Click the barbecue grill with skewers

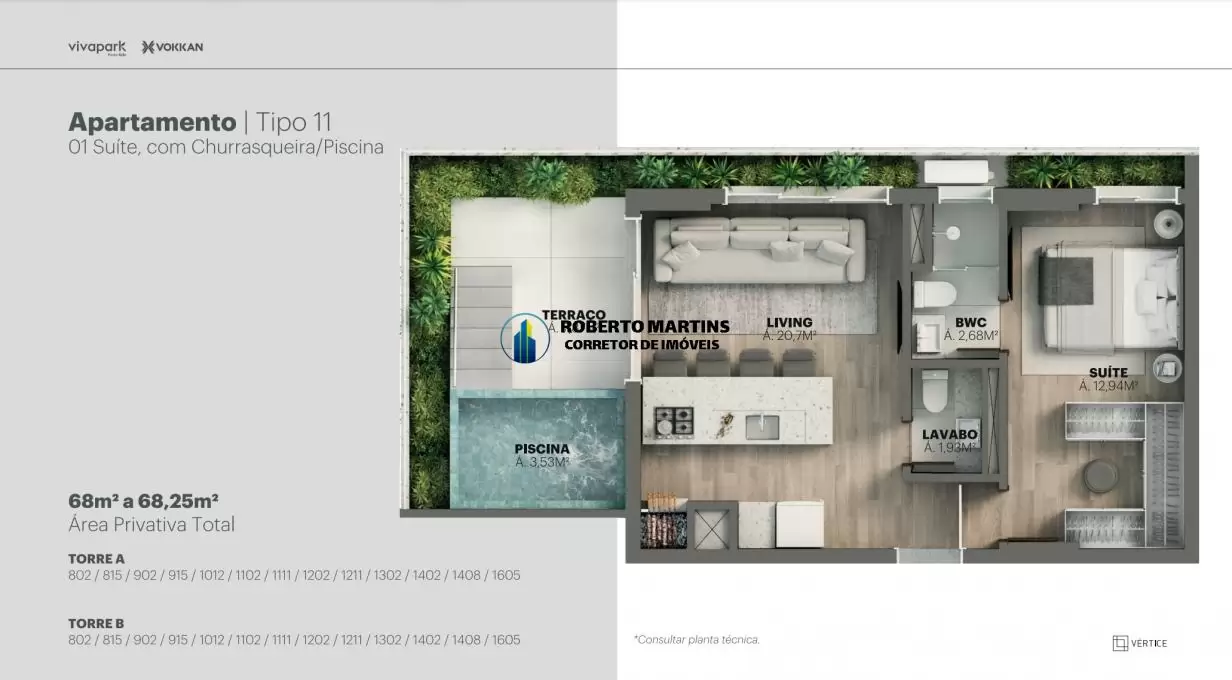pos(664,522)
